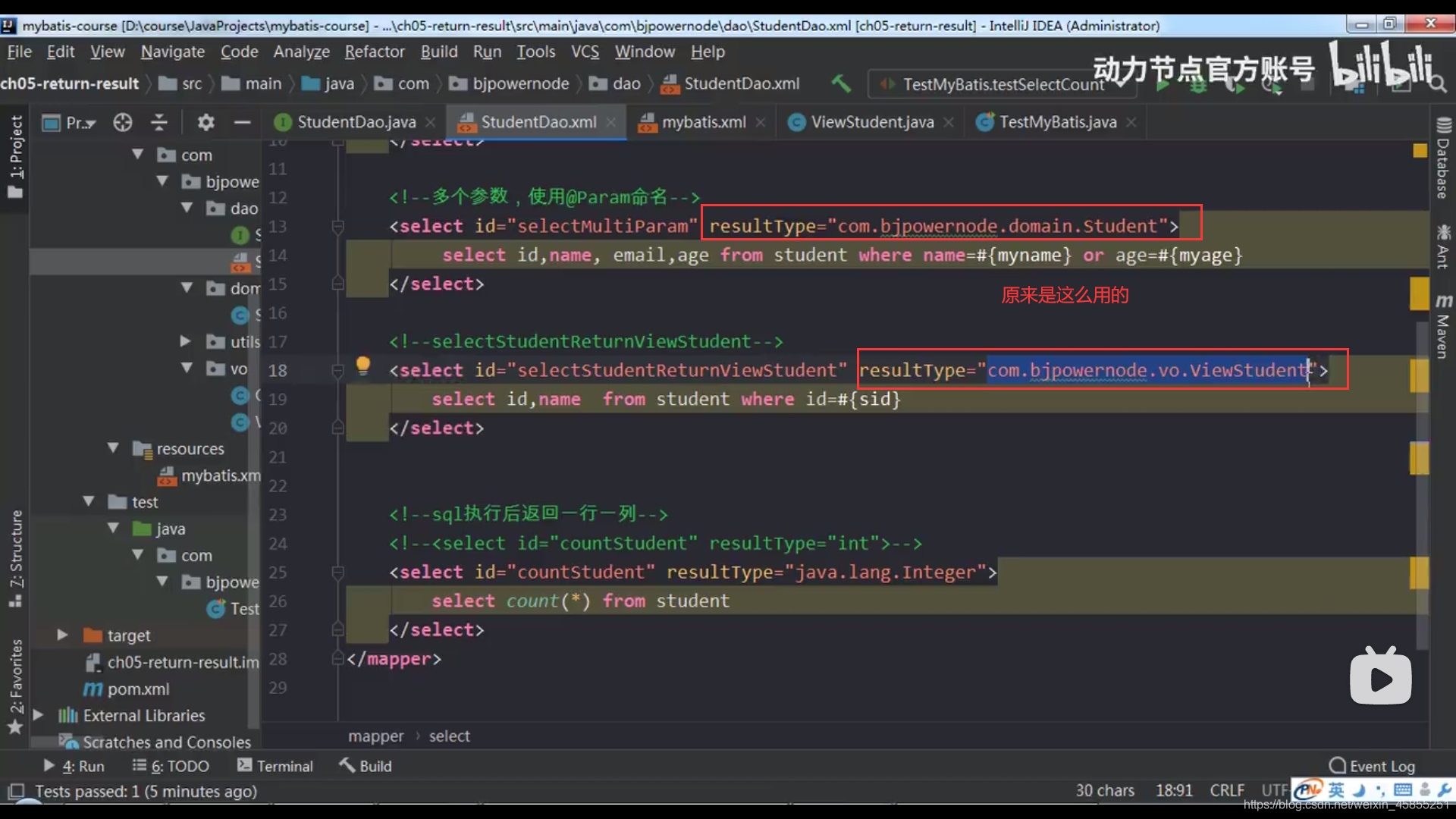The image size is (1456, 819).
Task: Open the Analyze menu
Action: tap(301, 52)
